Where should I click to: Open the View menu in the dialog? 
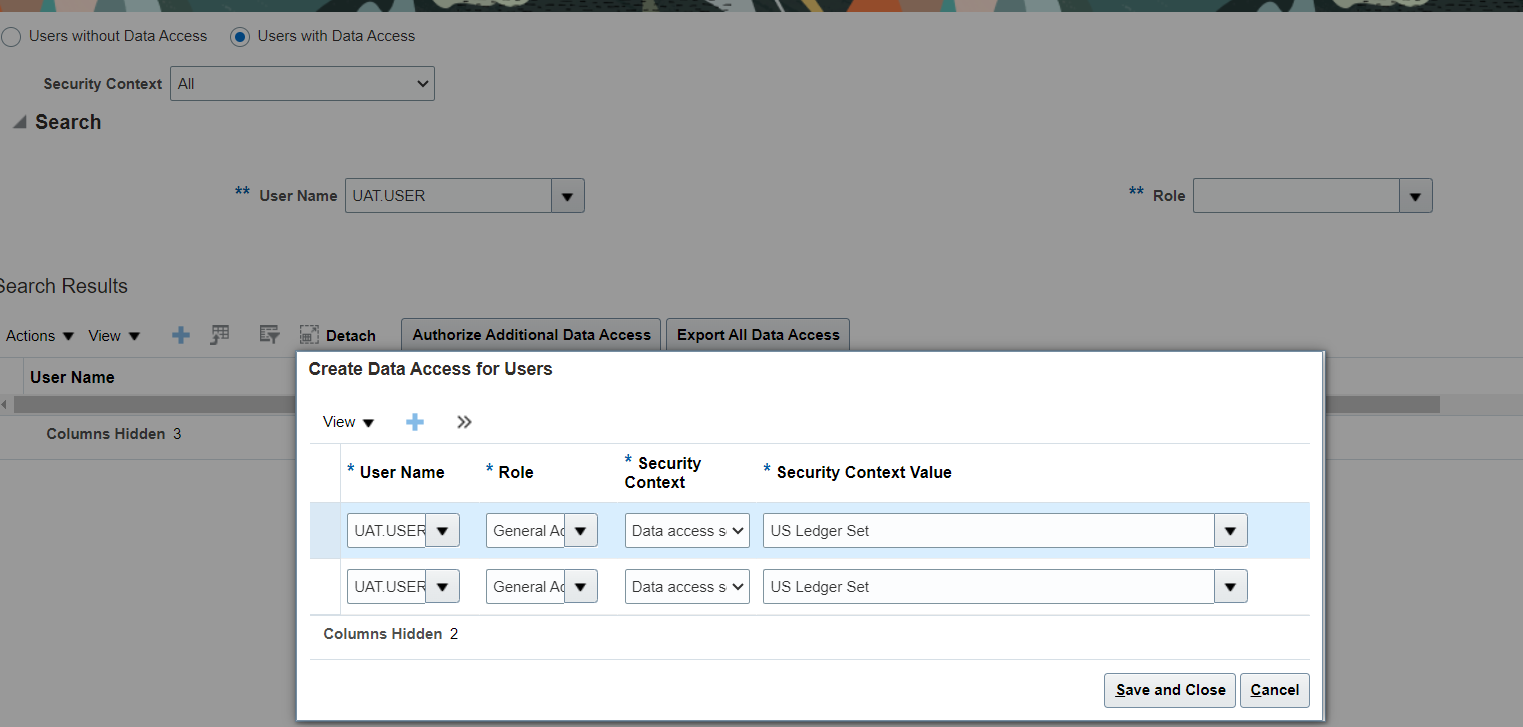click(348, 422)
